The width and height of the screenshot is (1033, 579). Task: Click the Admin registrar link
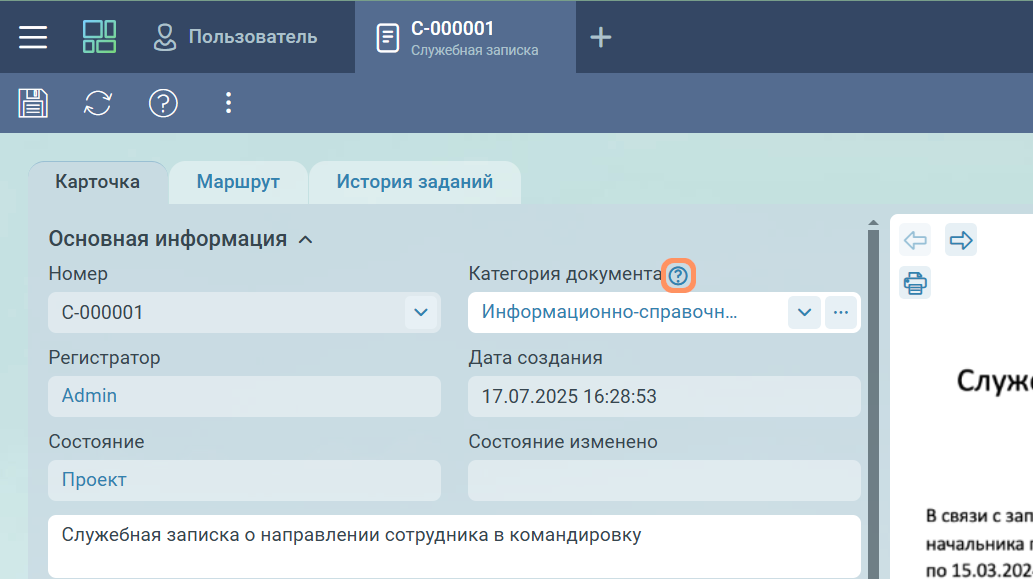coord(89,396)
